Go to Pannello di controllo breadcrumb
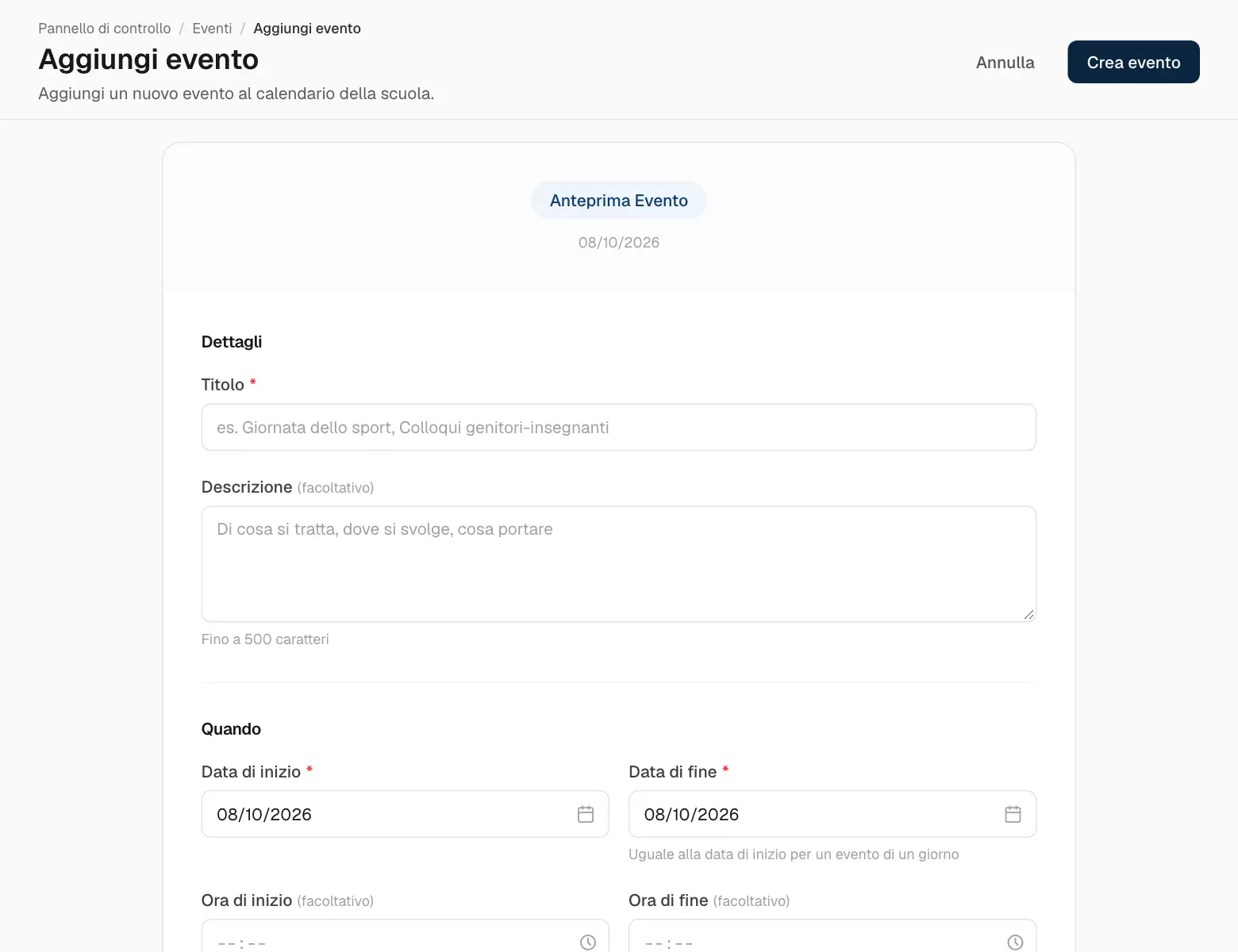The height and width of the screenshot is (952, 1238). click(x=105, y=29)
